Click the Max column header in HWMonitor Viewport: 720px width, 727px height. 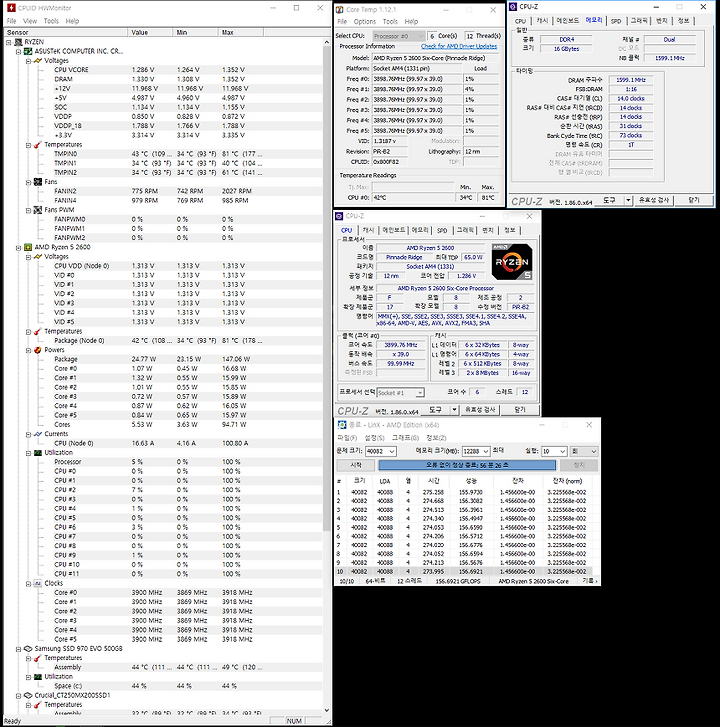(241, 32)
